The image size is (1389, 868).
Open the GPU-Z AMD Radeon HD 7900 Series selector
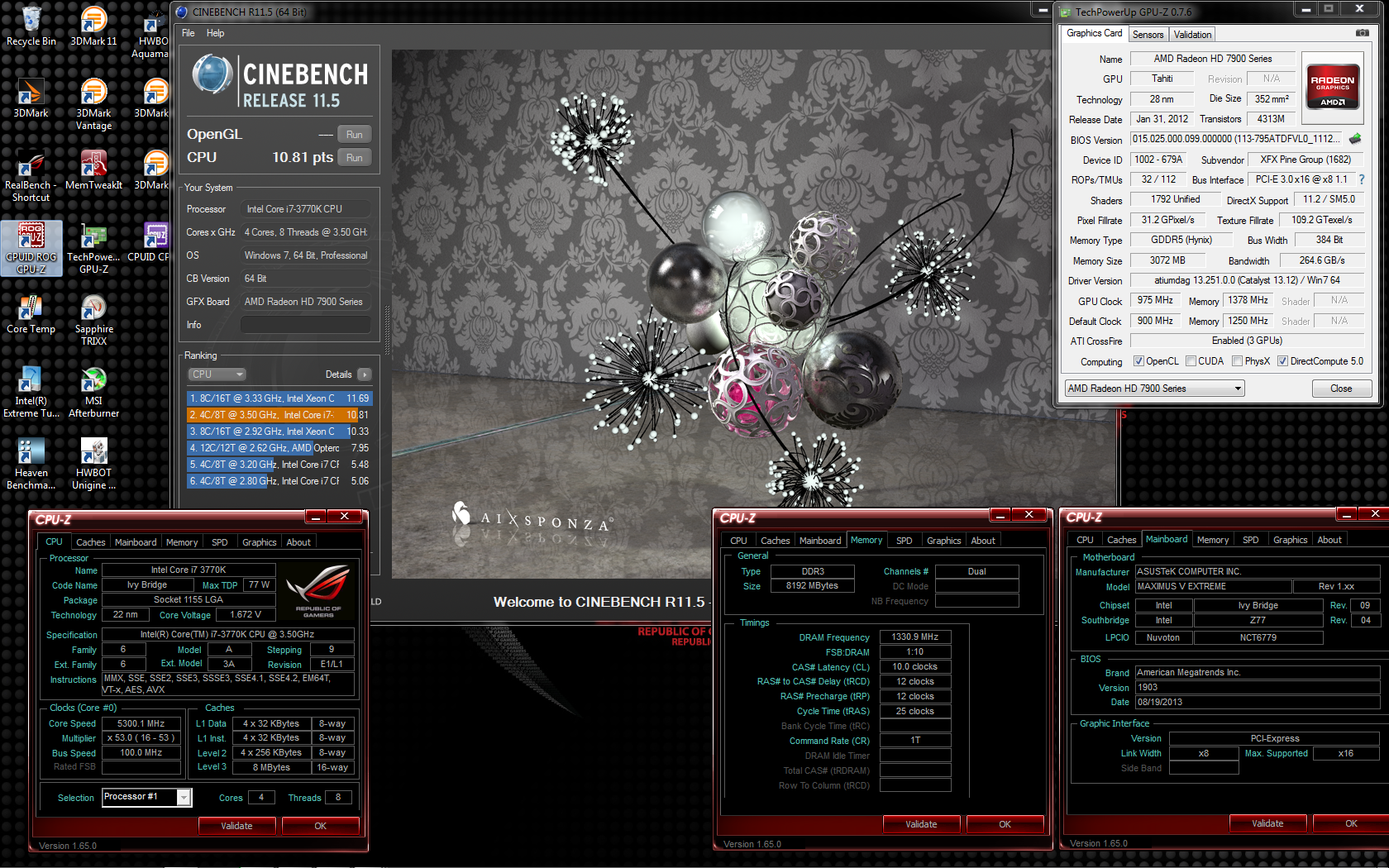pos(1154,389)
